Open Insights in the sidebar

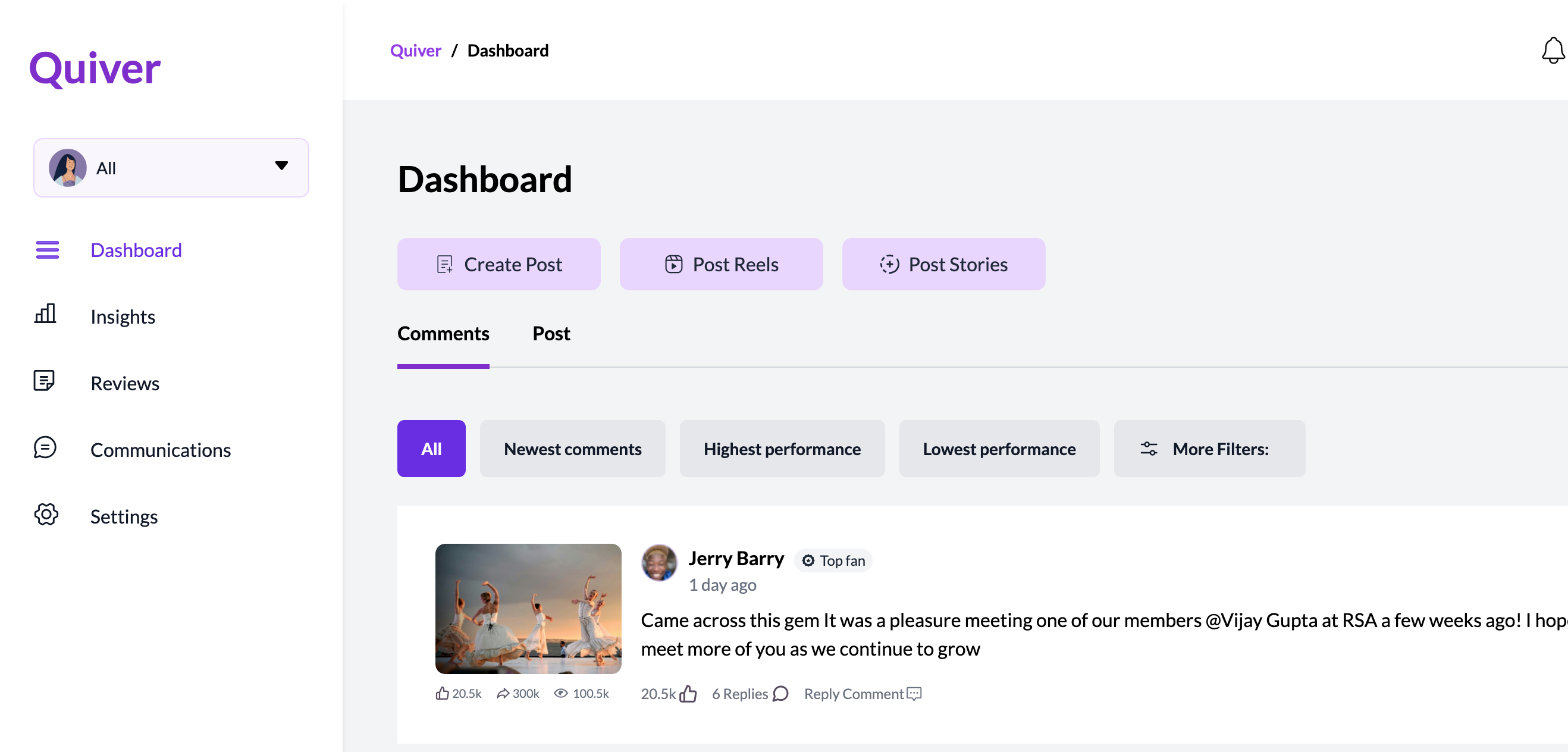pyautogui.click(x=123, y=317)
